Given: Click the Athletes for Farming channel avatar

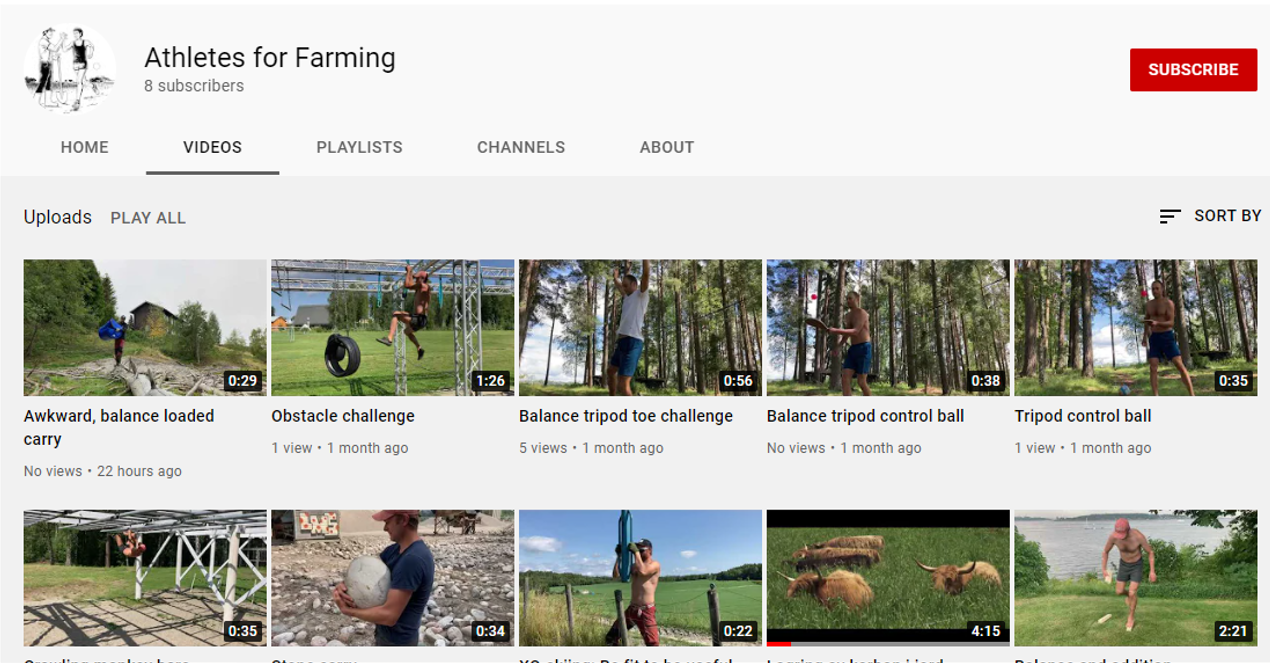Looking at the screenshot, I should [70, 69].
